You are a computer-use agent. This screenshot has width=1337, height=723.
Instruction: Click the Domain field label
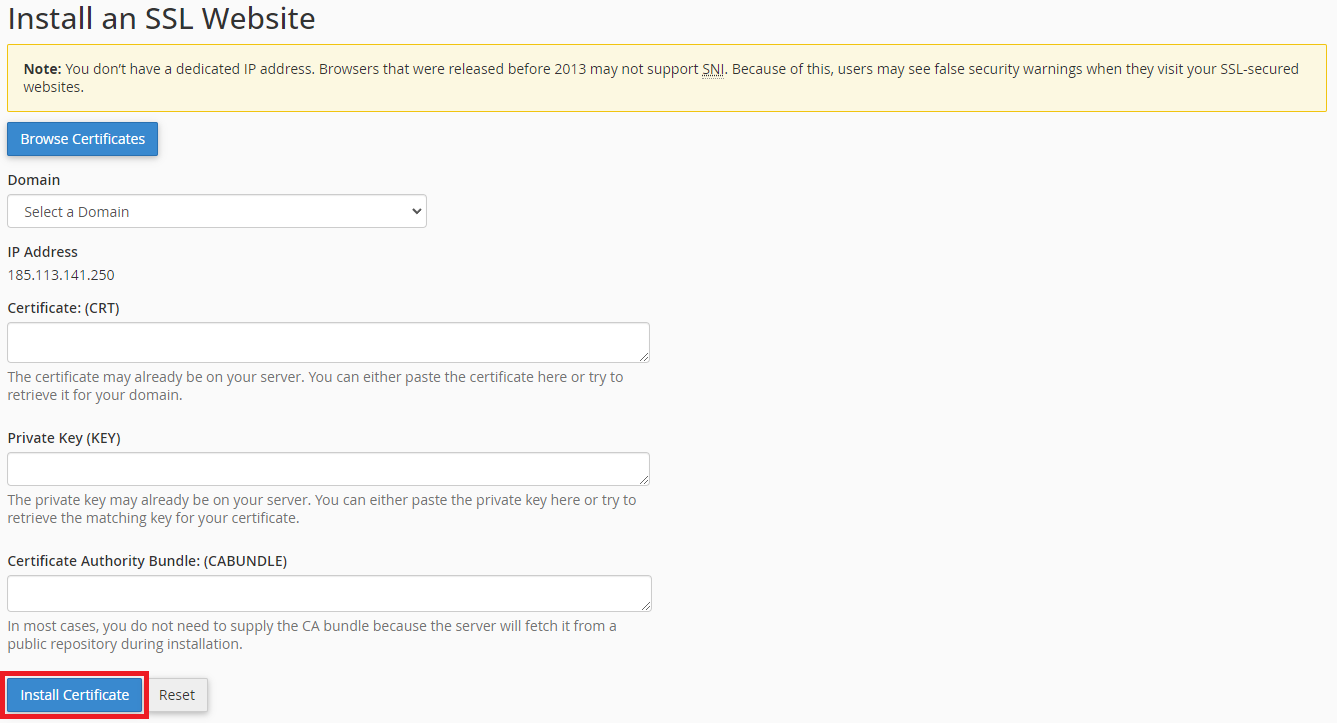coord(34,180)
